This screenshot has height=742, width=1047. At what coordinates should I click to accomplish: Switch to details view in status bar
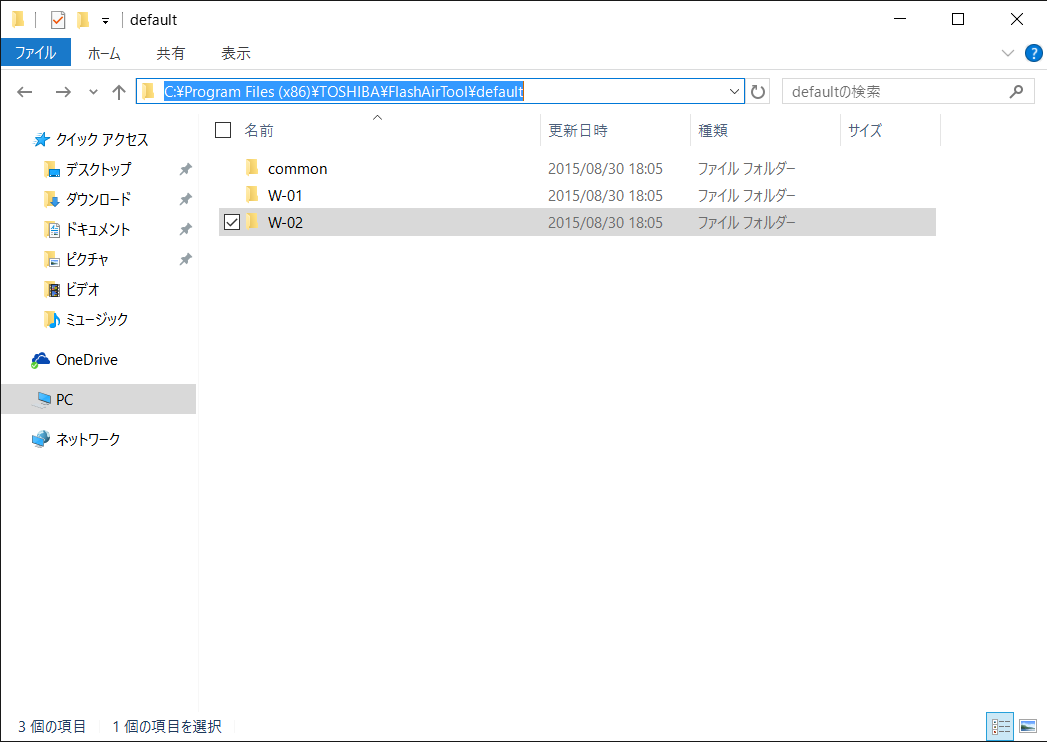tap(1000, 727)
